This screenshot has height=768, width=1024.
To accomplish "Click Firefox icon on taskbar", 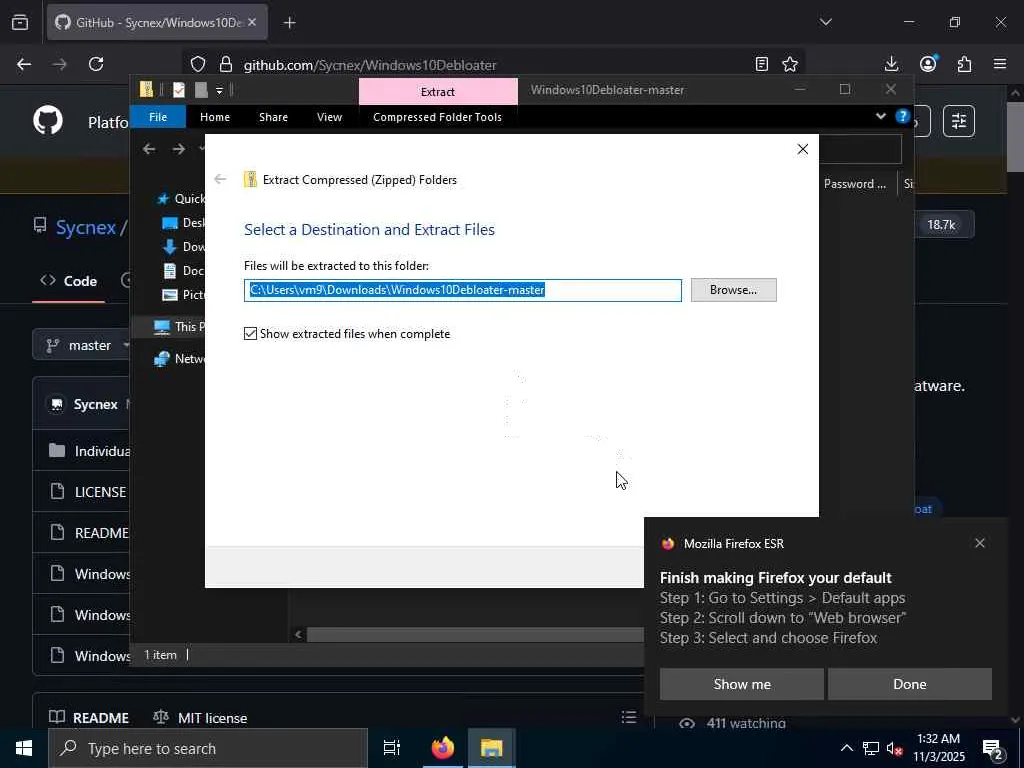I will pos(442,748).
